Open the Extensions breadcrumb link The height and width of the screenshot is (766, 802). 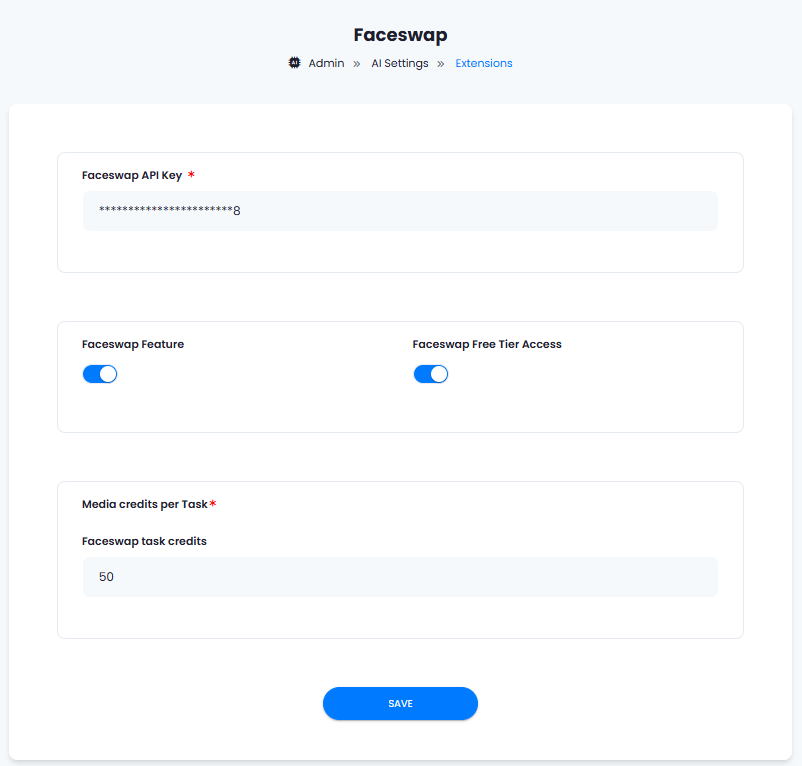point(484,63)
